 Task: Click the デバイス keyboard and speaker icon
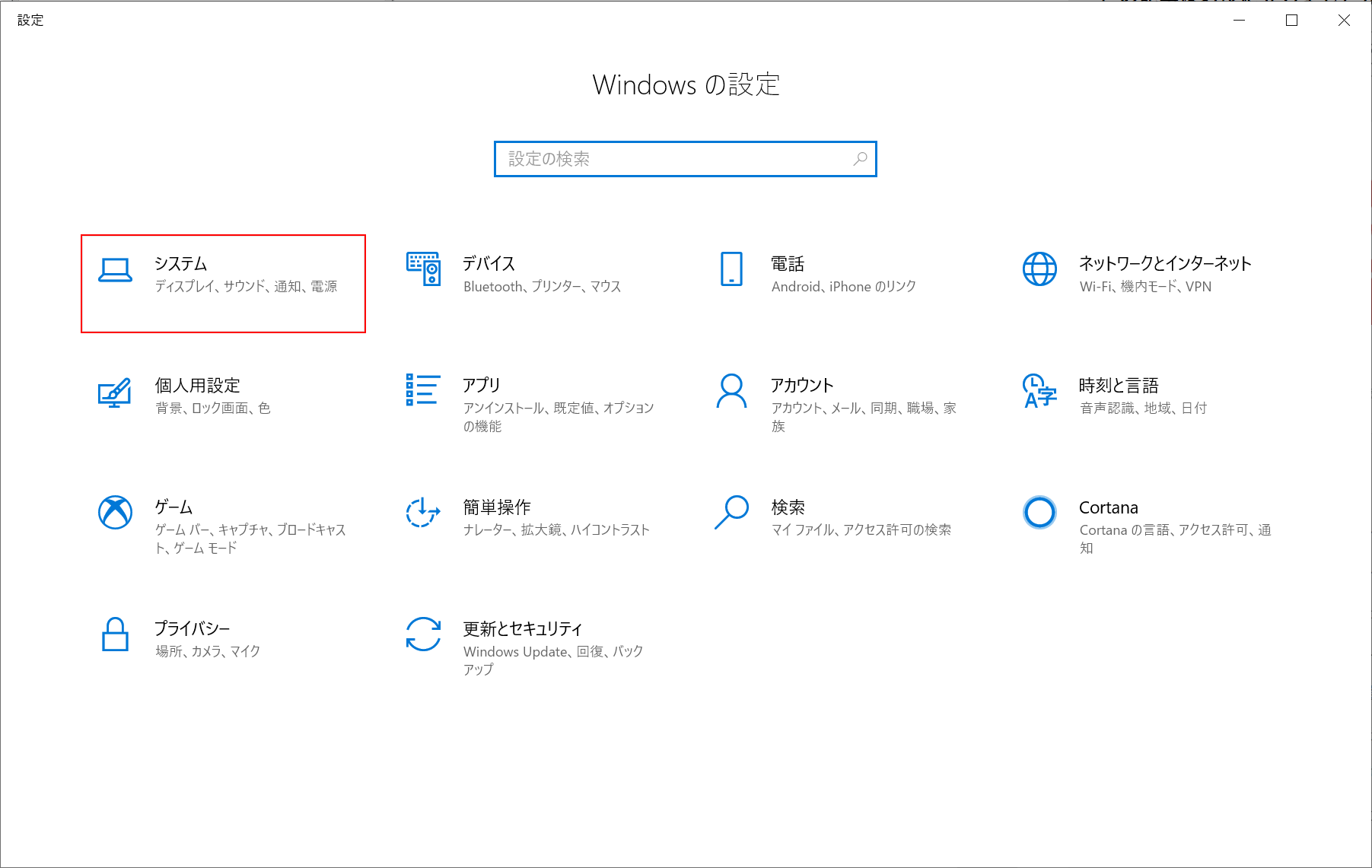(x=423, y=269)
